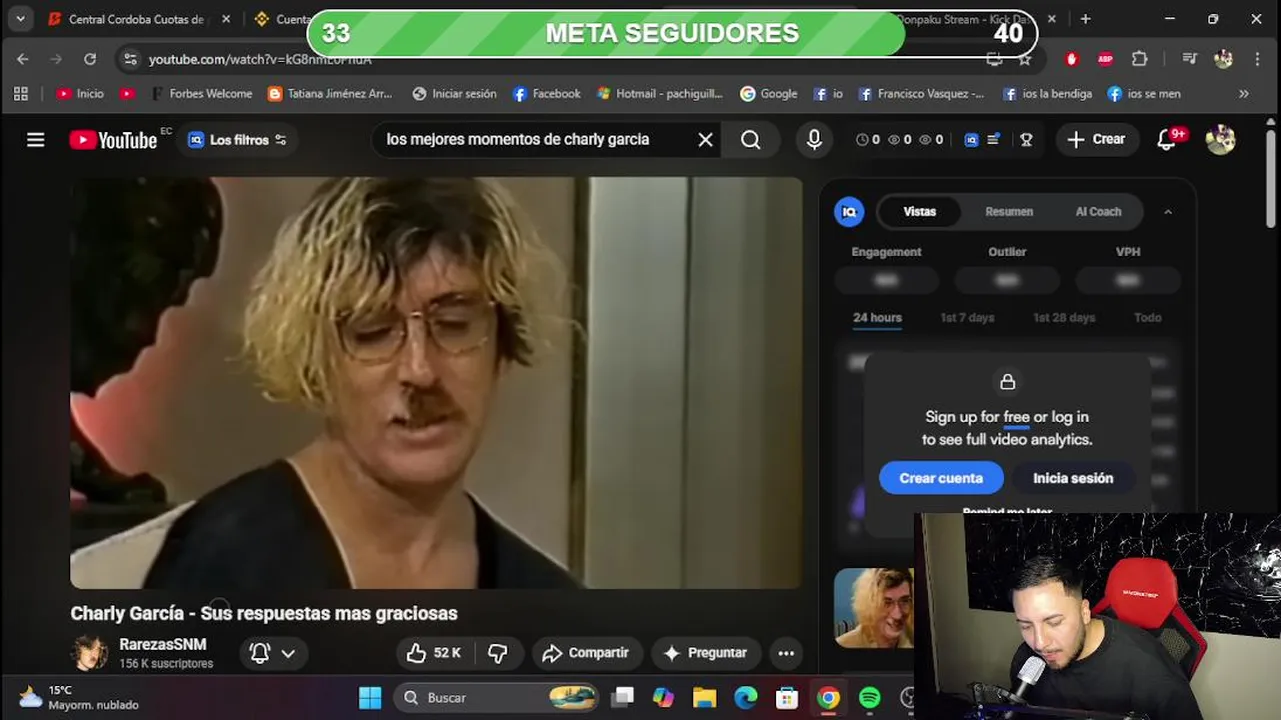This screenshot has height=720, width=1281.
Task: Open more actions three-dot menu
Action: tap(786, 653)
